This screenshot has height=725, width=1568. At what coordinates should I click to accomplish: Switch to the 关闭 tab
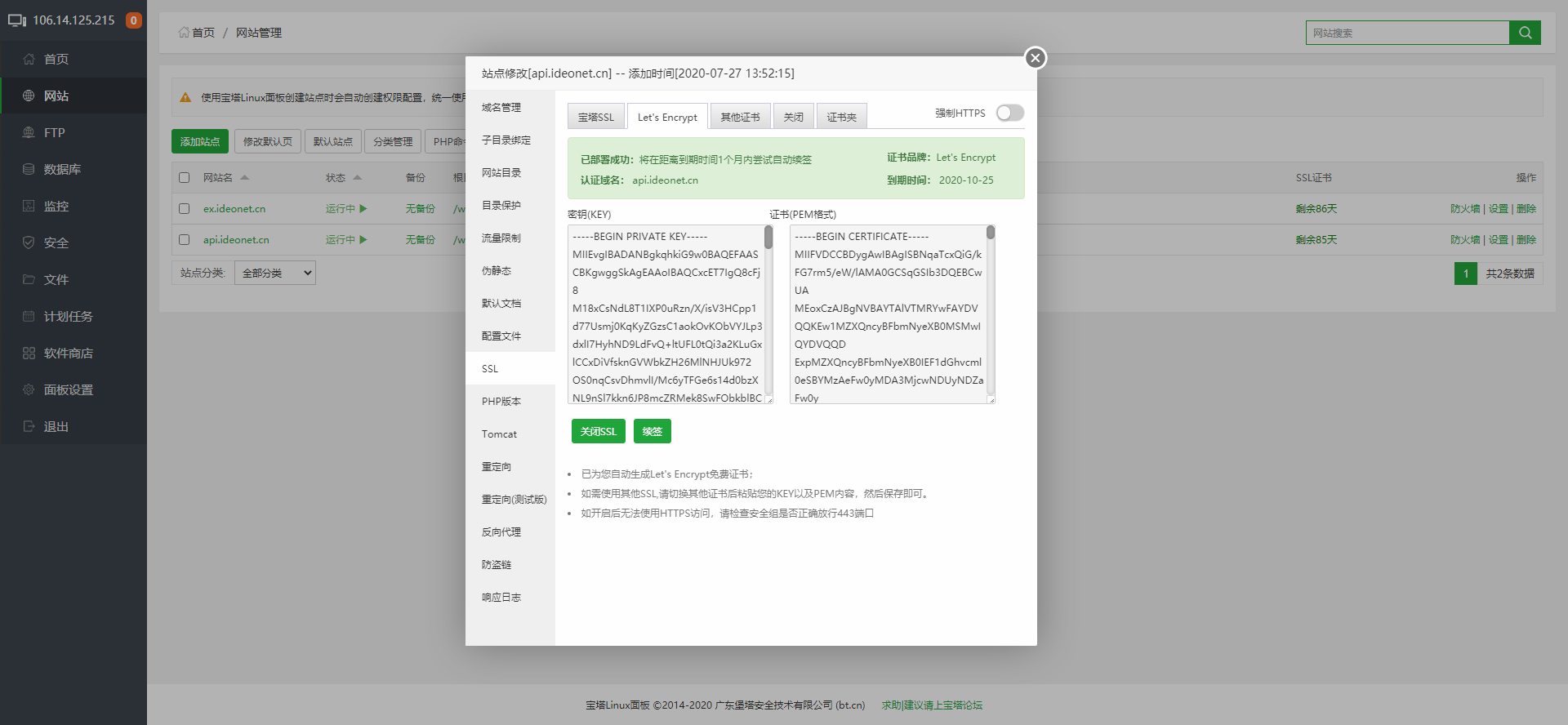(x=794, y=117)
